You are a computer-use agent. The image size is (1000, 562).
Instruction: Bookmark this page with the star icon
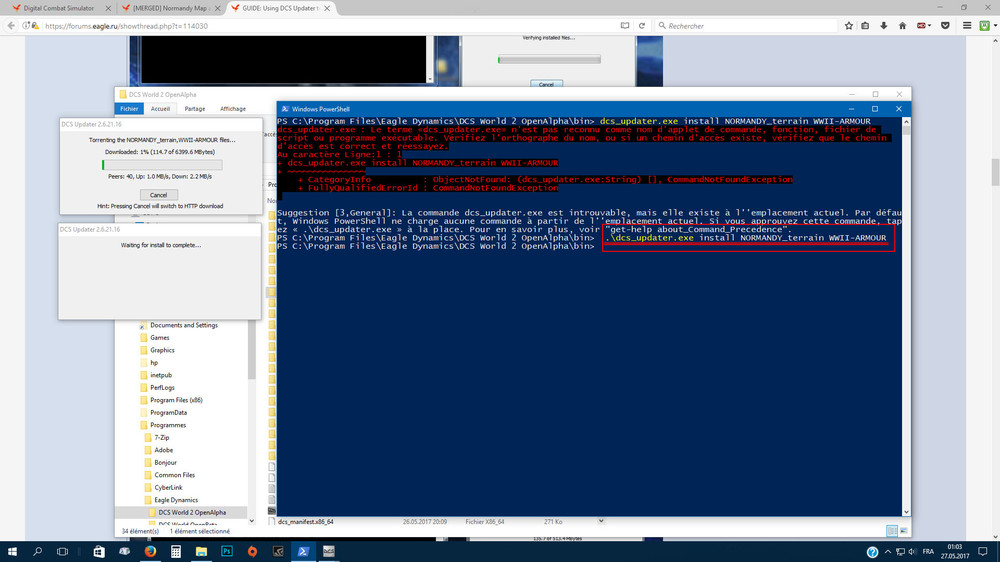(848, 26)
